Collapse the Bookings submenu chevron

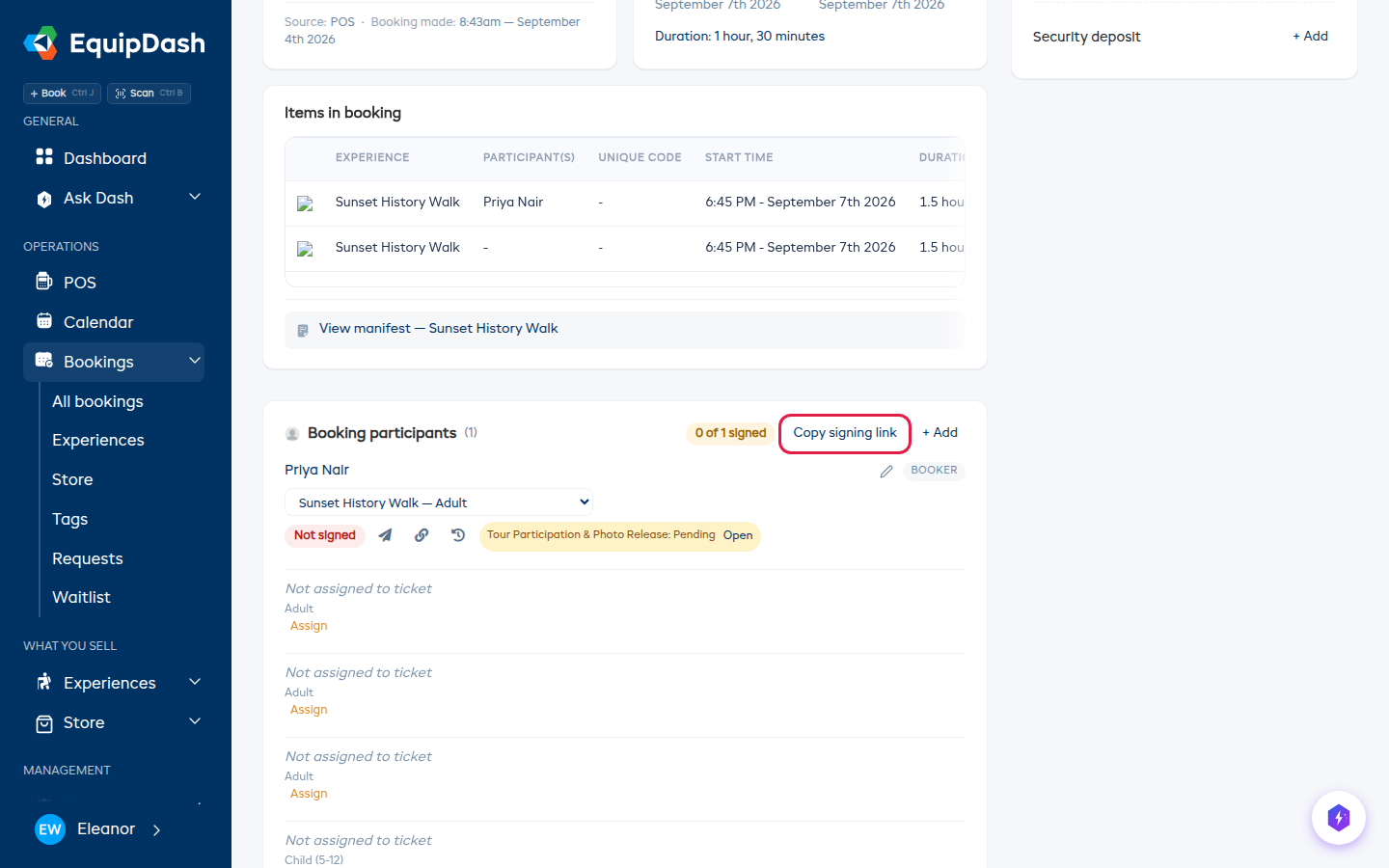point(195,361)
